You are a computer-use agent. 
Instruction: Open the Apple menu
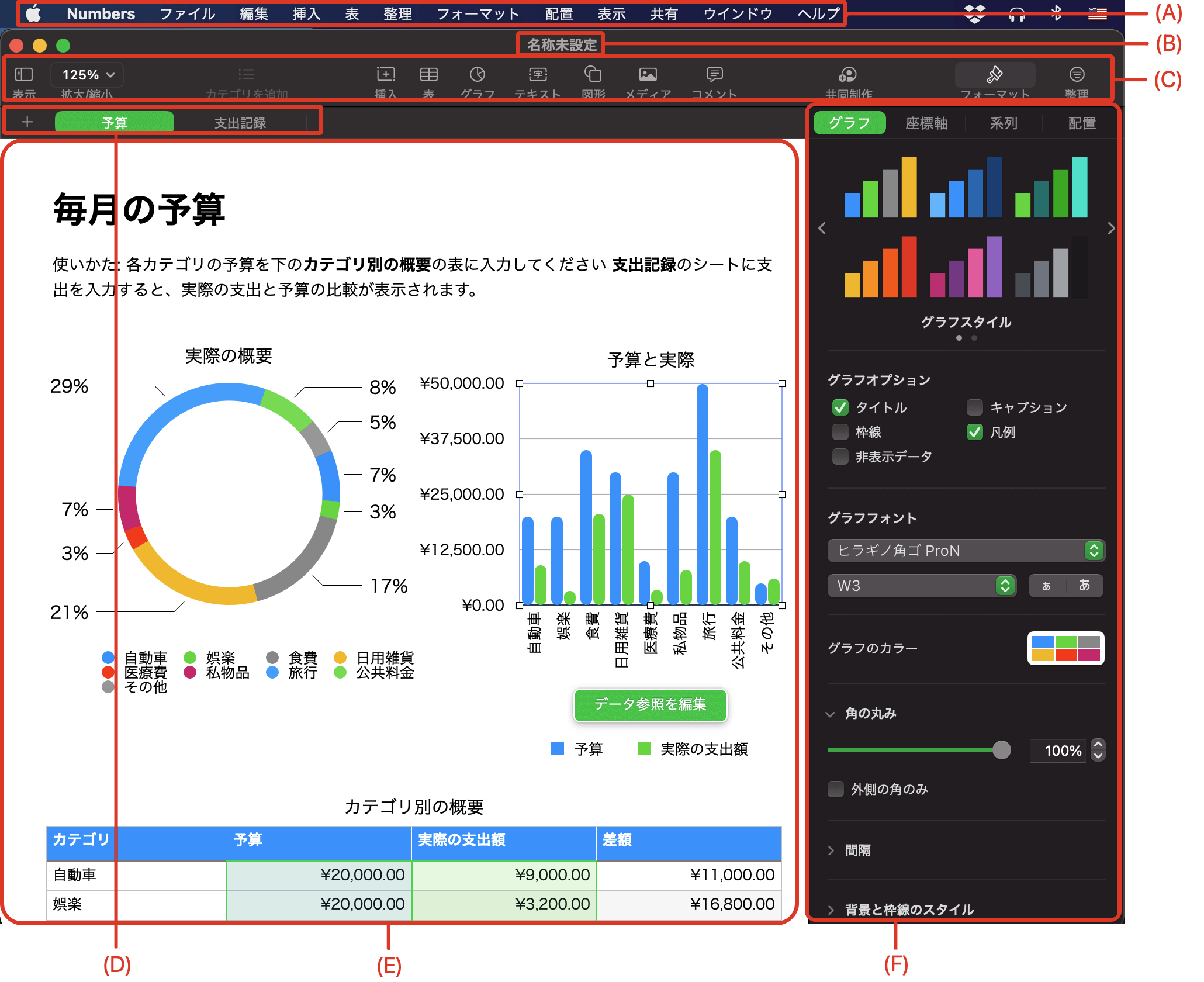33,13
